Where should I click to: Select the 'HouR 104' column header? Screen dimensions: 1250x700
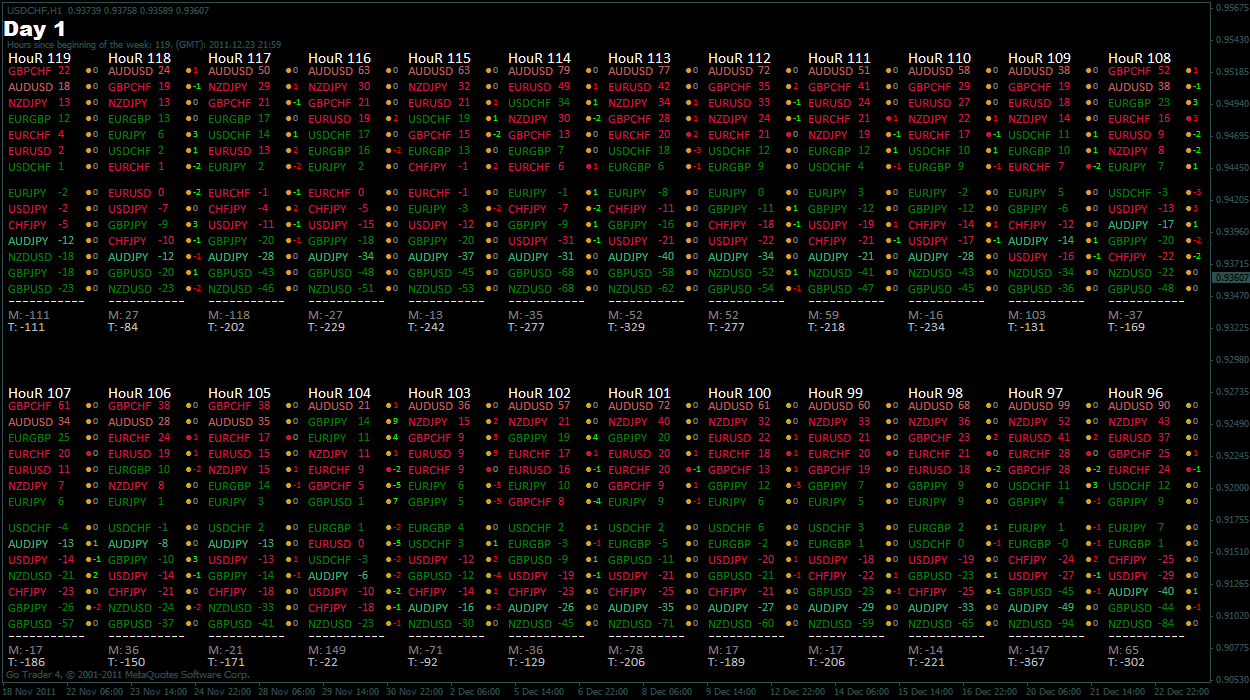[339, 394]
